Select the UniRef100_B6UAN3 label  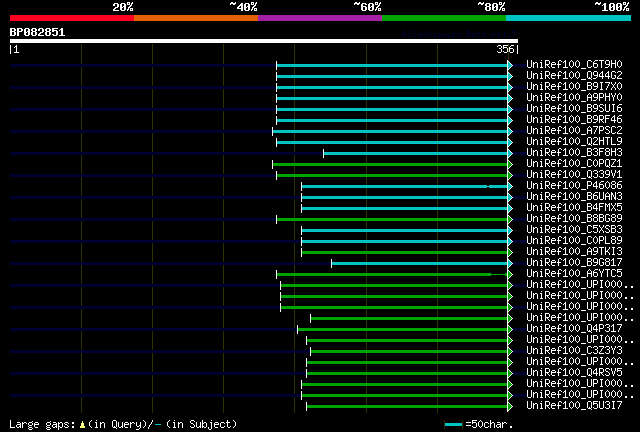(574, 197)
